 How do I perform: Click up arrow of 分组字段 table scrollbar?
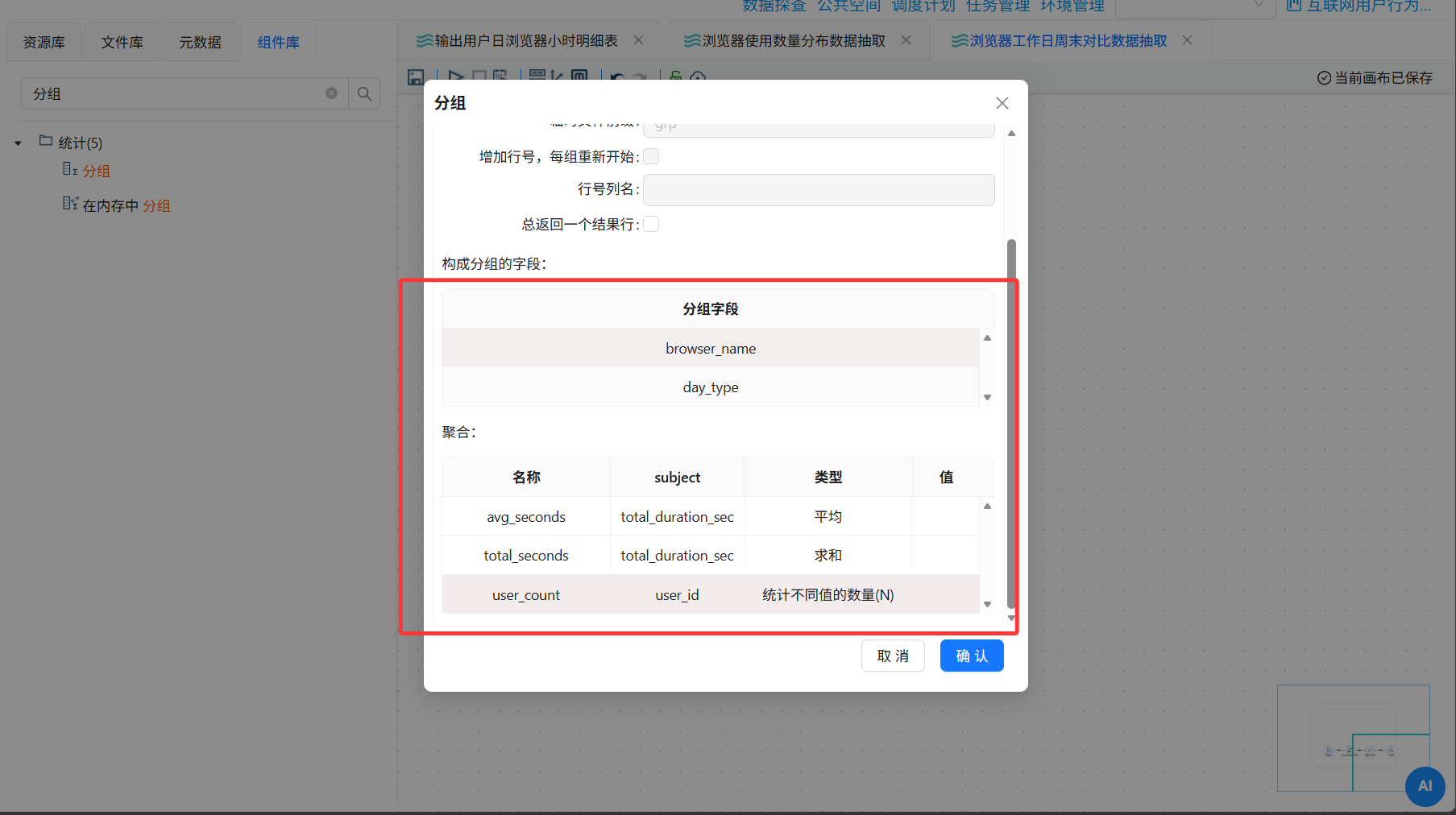[987, 337]
